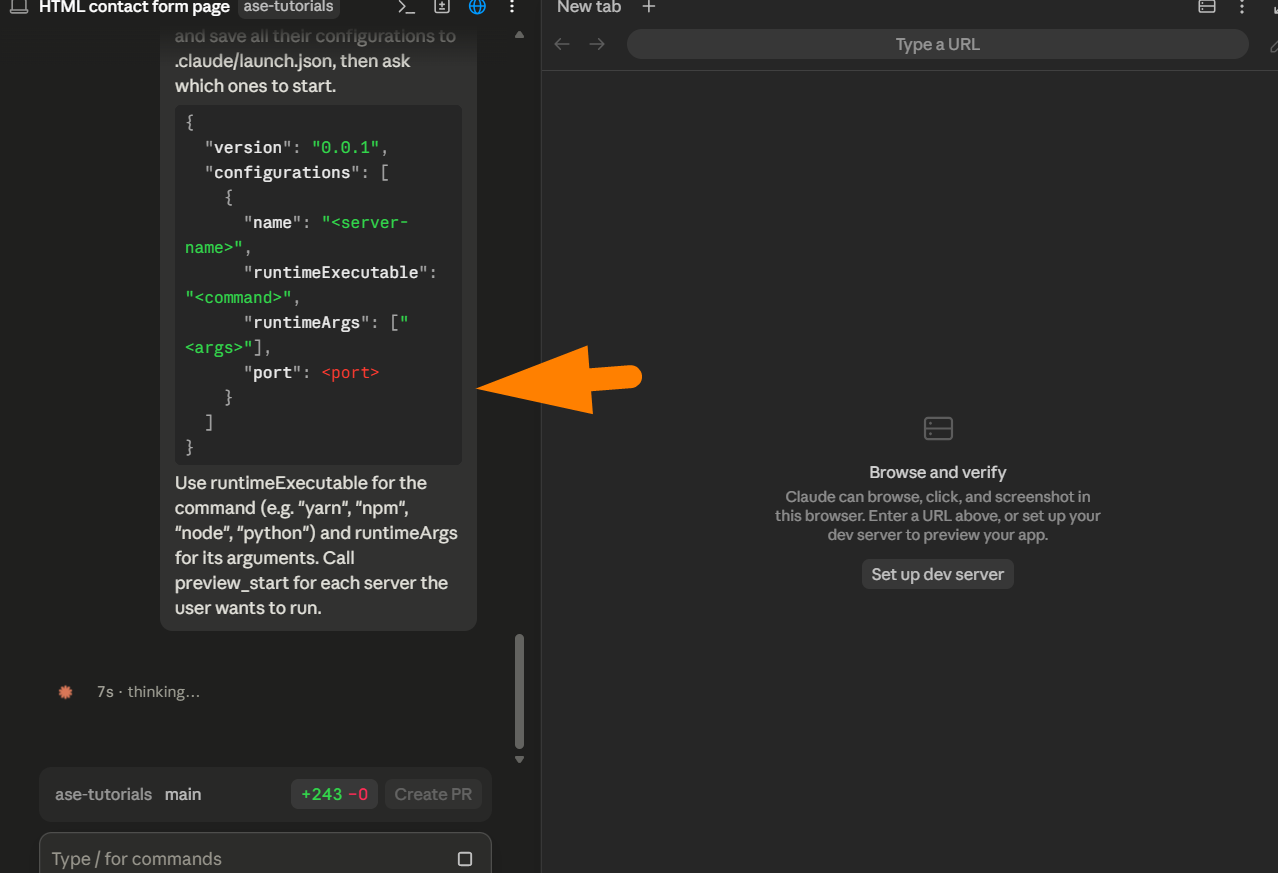Click the "7s · thinking…" status text
Image resolution: width=1278 pixels, height=873 pixels.
[148, 692]
